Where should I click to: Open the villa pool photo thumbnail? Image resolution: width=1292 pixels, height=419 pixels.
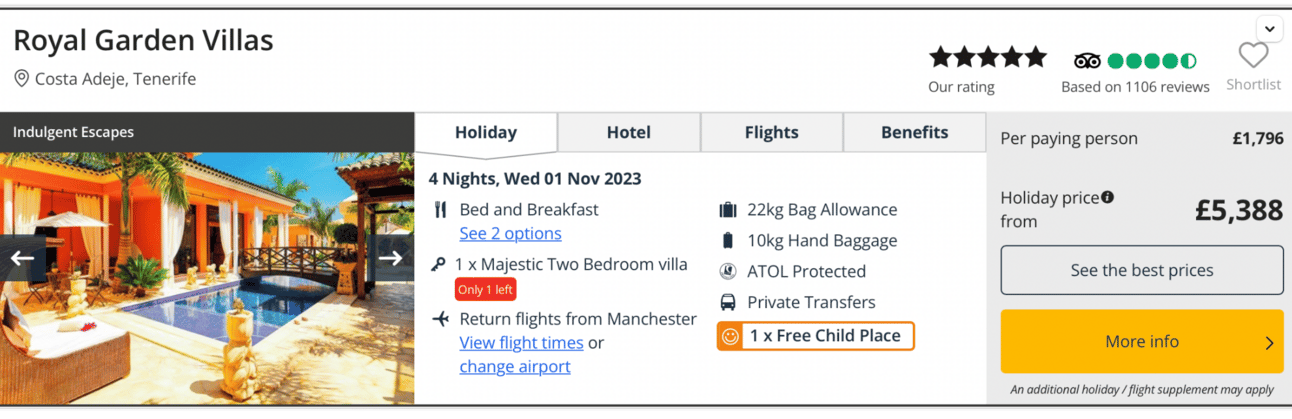(207, 278)
